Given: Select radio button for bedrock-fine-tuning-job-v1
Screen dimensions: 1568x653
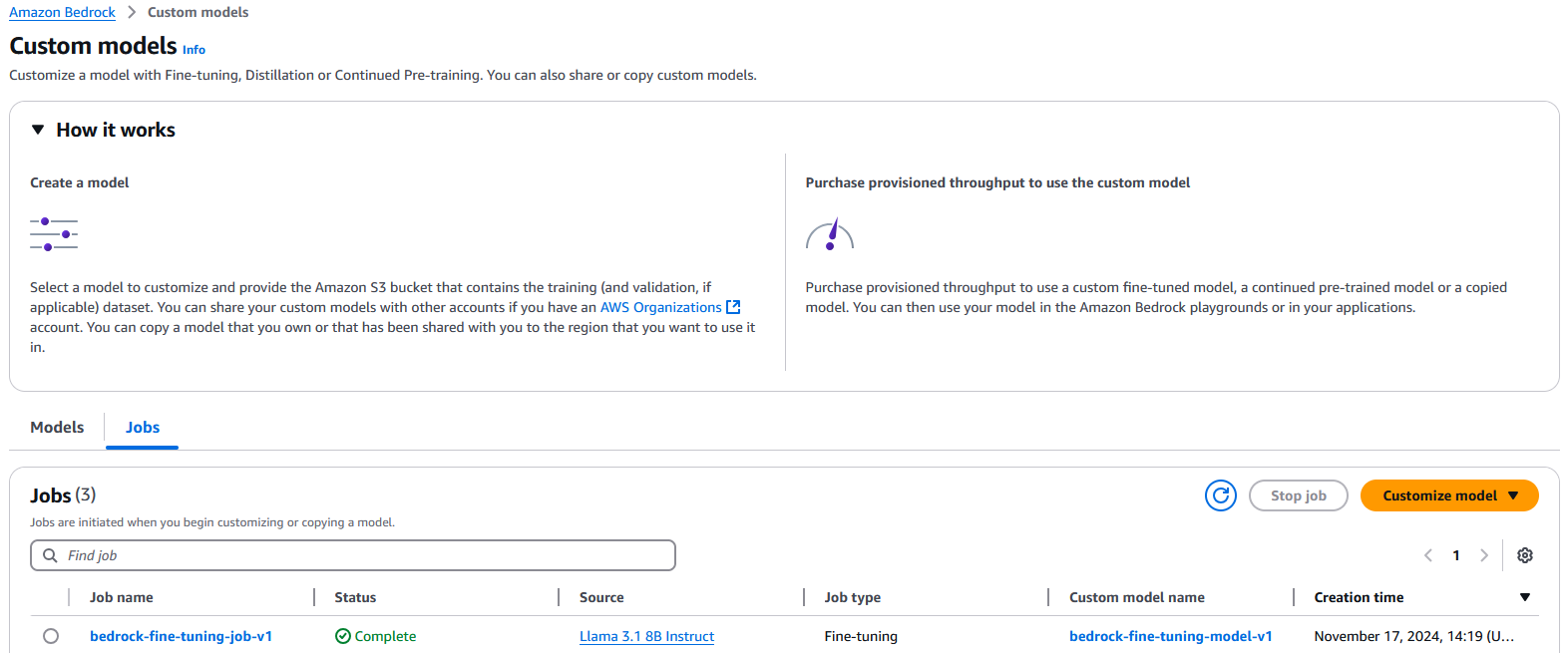Looking at the screenshot, I should 51,636.
